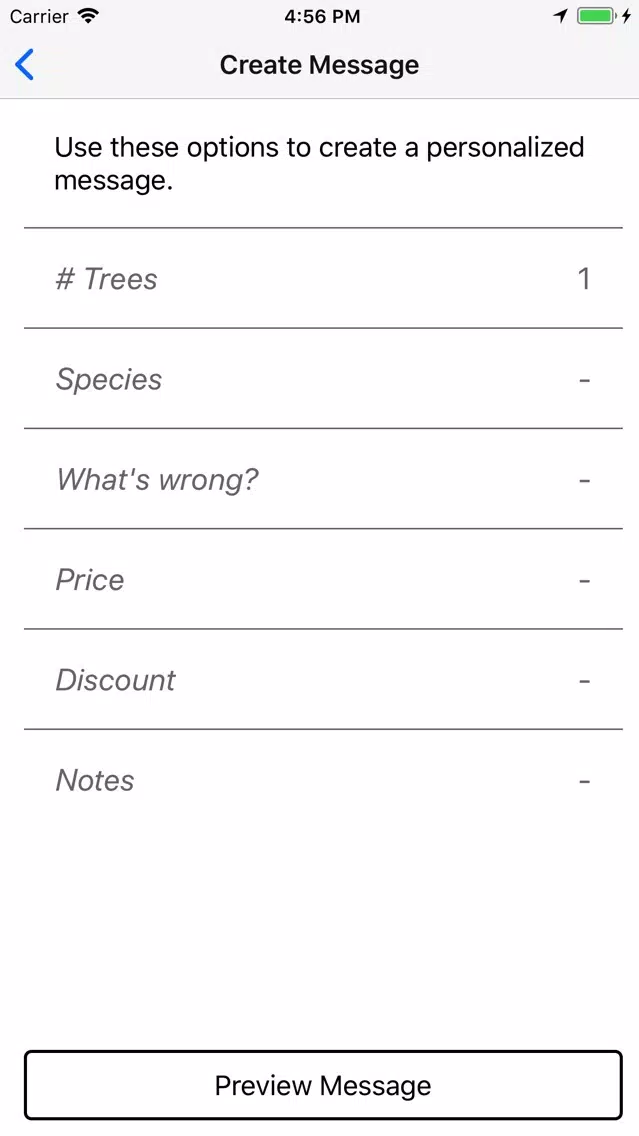Image resolution: width=639 pixels, height=1136 pixels.
Task: Tap the blue back arrow
Action: pos(24,64)
